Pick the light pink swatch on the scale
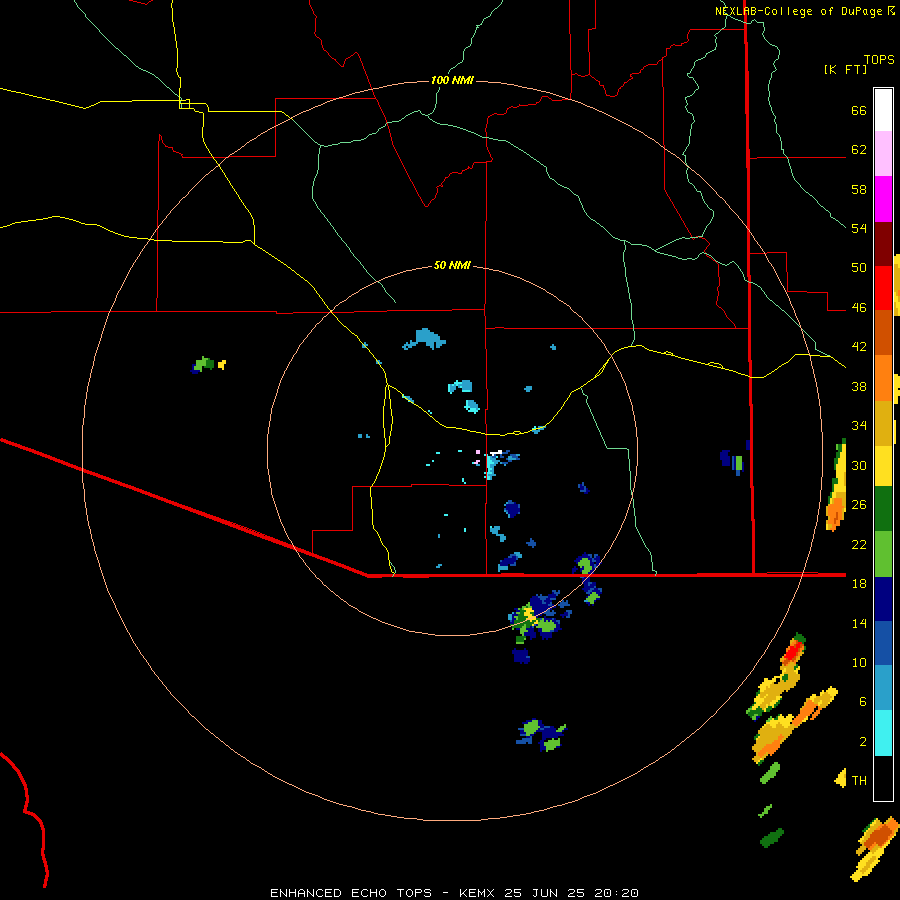This screenshot has height=900, width=900. pyautogui.click(x=883, y=154)
